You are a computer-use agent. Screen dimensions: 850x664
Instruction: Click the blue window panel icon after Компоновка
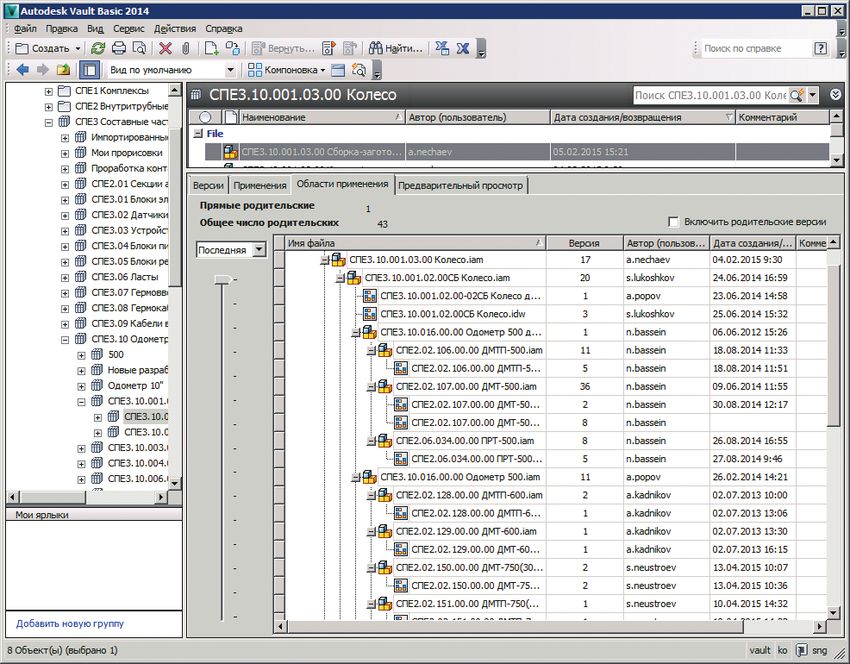(338, 70)
